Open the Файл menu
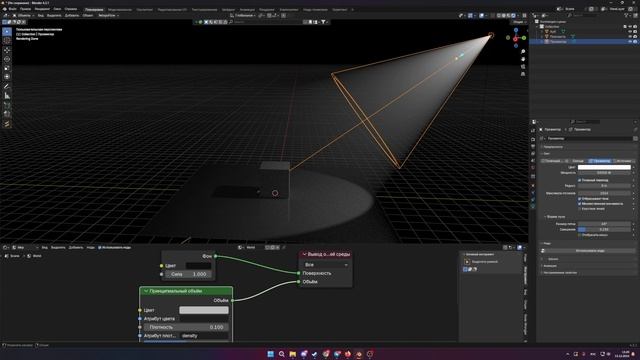 coord(13,9)
